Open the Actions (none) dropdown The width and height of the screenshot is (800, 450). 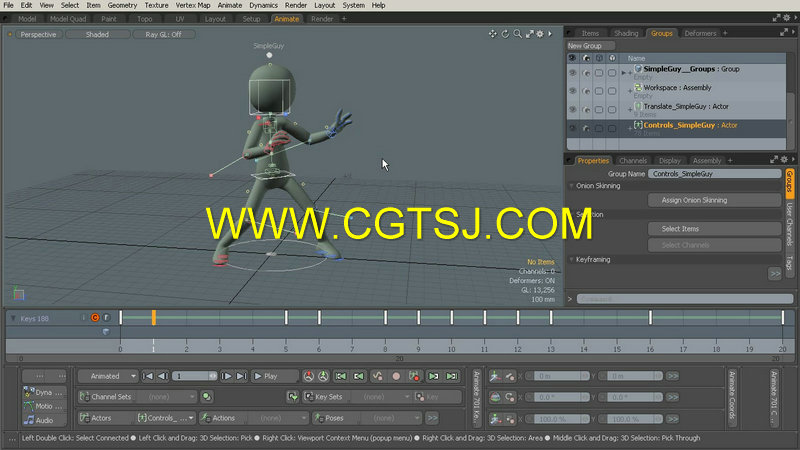[277, 418]
